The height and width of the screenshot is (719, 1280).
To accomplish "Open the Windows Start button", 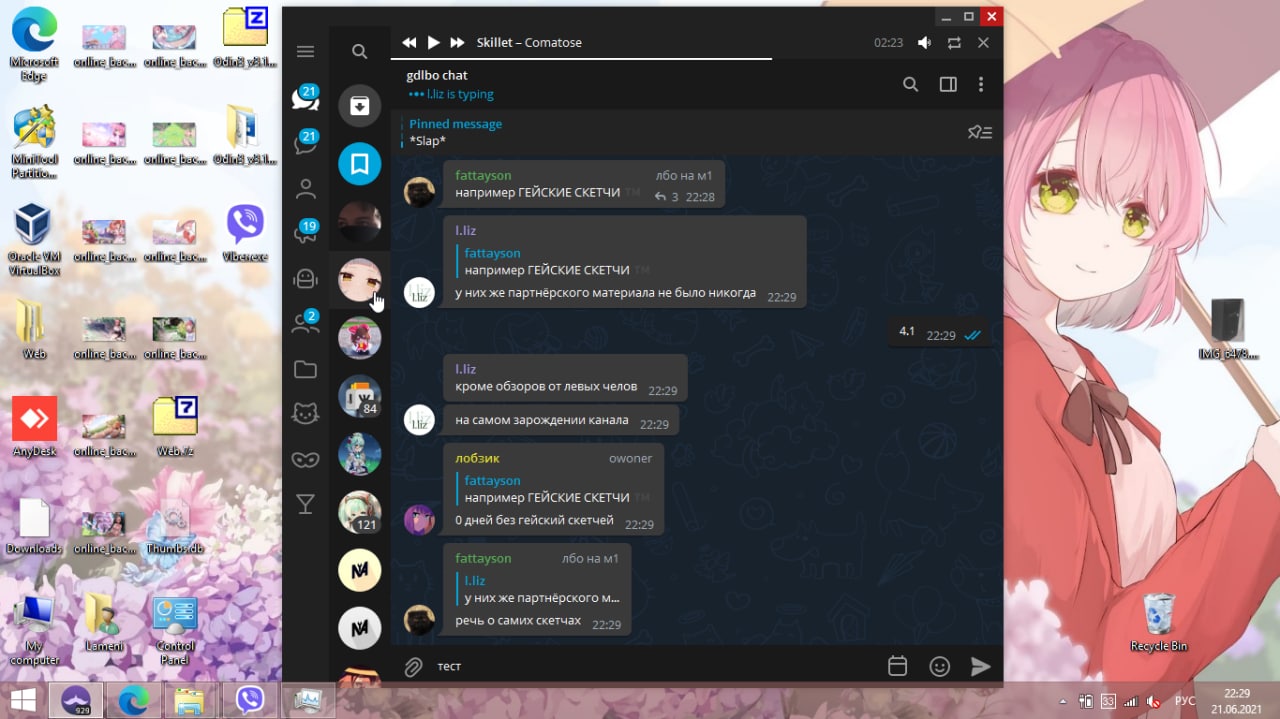I will click(23, 699).
